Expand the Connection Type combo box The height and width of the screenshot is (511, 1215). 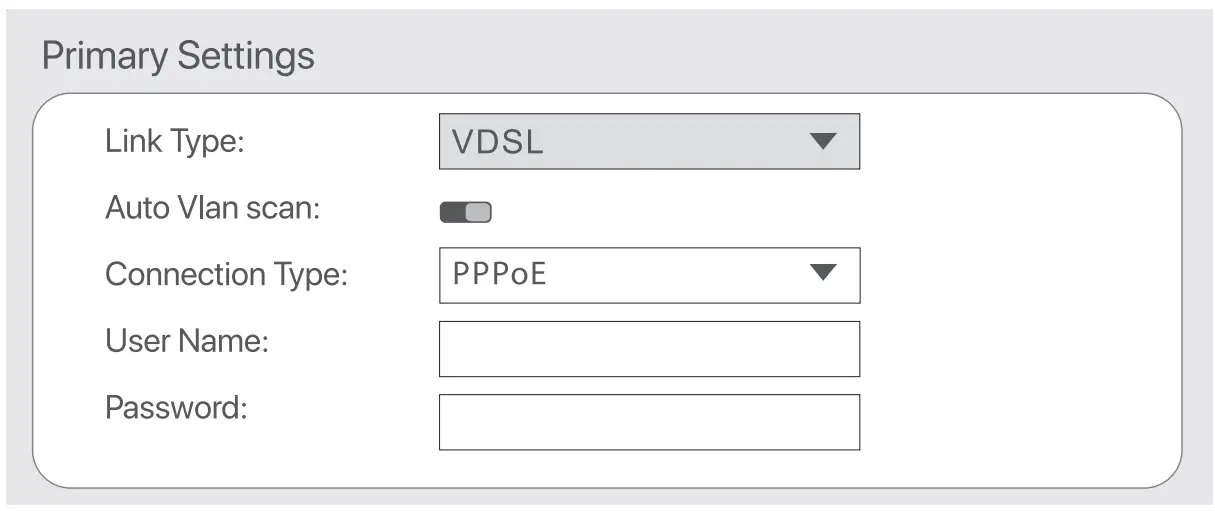point(648,275)
